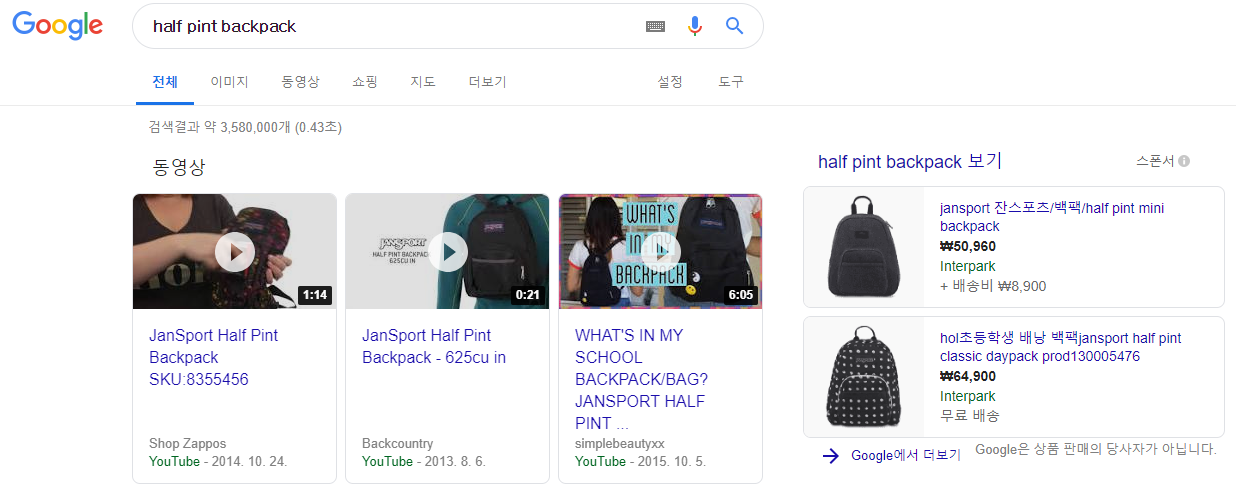This screenshot has width=1236, height=496.
Task: Click the magnifier search button
Action: [x=735, y=26]
